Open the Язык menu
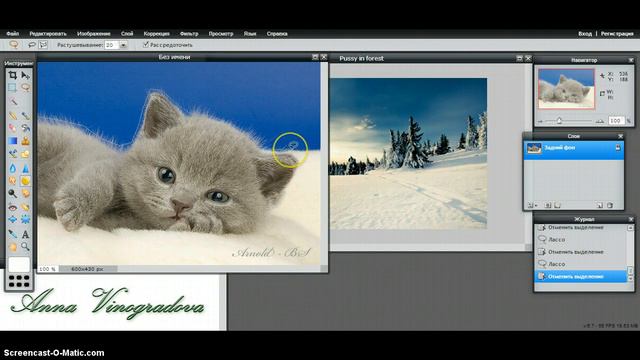This screenshot has width=640, height=360. click(x=250, y=34)
